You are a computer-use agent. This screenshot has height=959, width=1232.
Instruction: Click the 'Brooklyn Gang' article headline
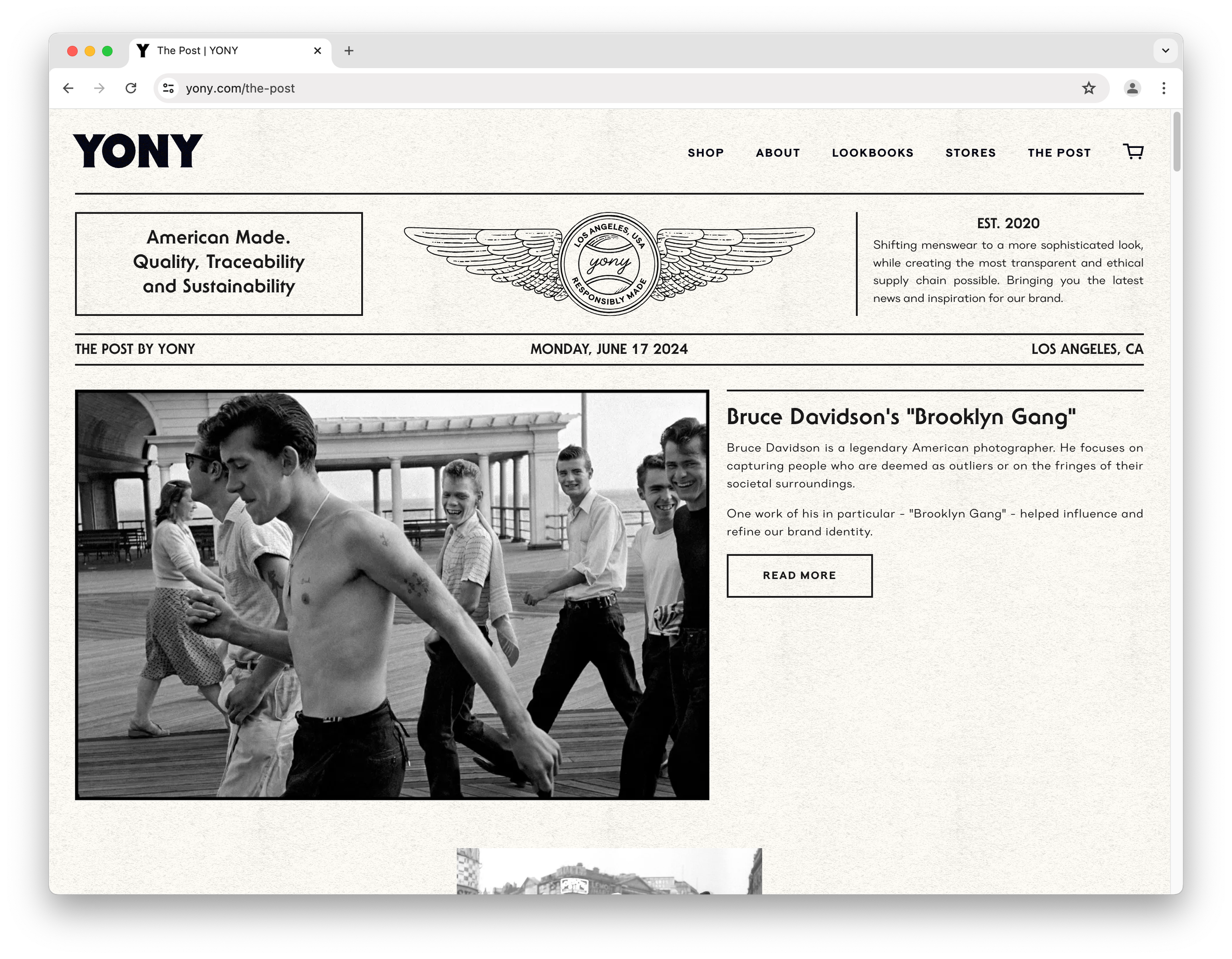[901, 417]
